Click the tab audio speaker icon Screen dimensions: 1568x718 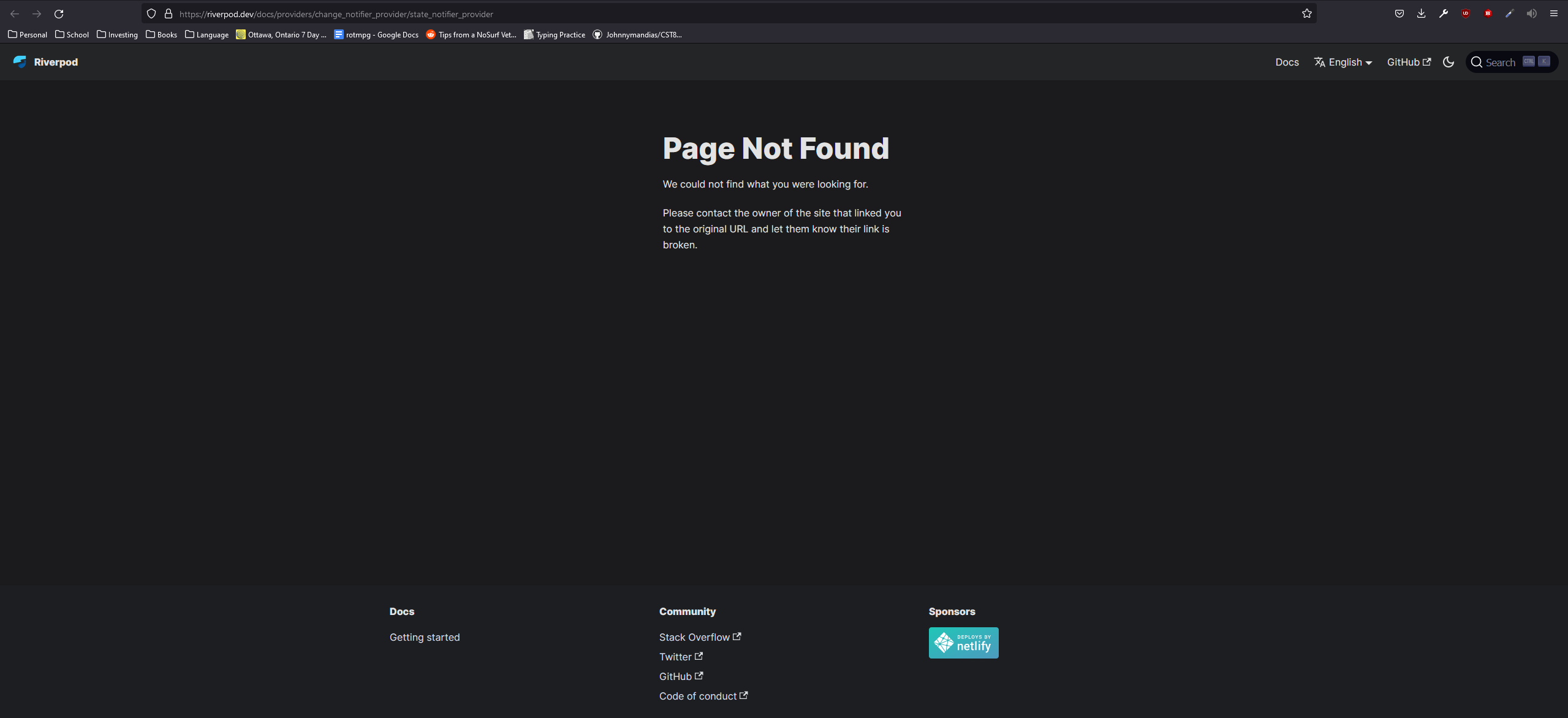1531,13
